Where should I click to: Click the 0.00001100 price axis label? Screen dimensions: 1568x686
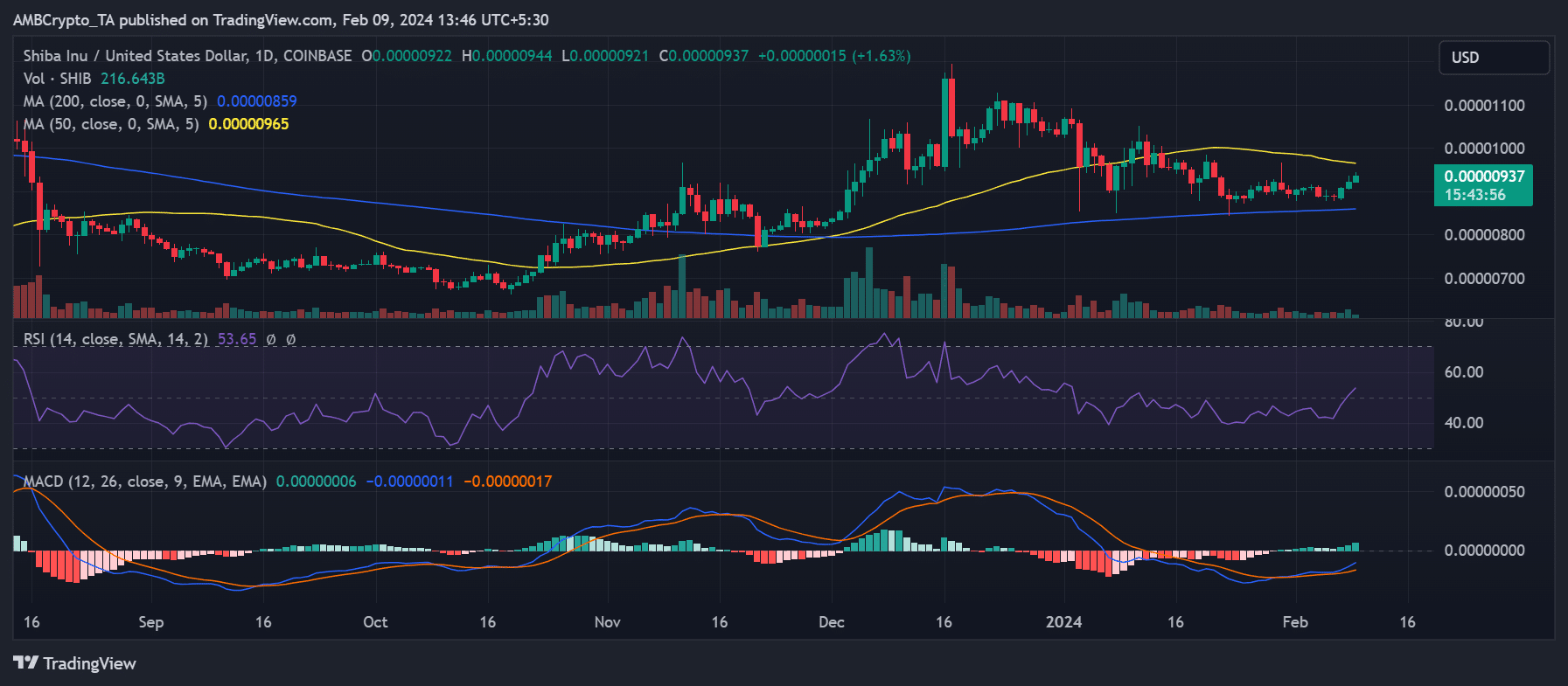click(1485, 106)
